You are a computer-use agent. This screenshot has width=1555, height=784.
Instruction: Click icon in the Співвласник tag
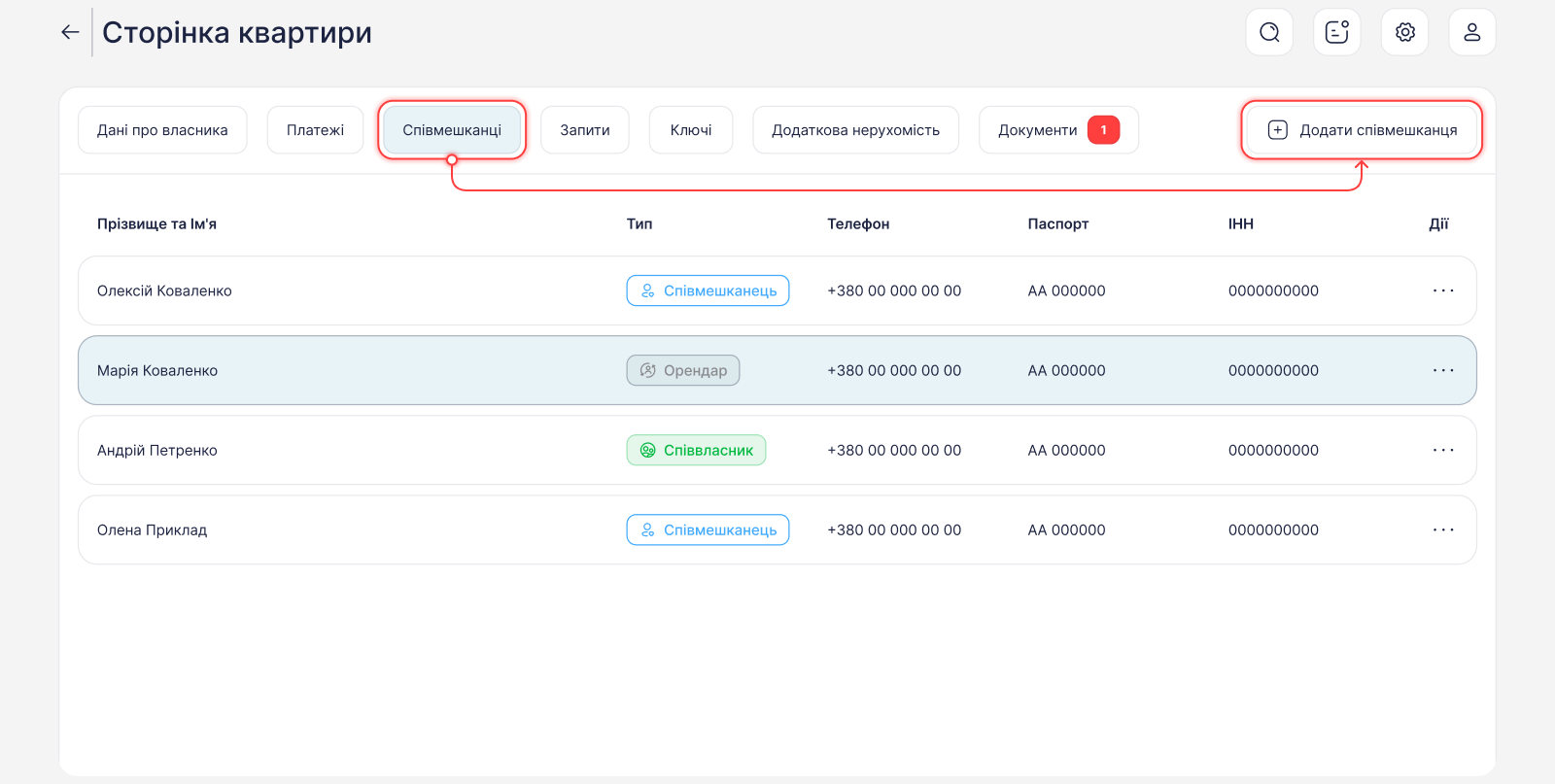[x=648, y=450]
